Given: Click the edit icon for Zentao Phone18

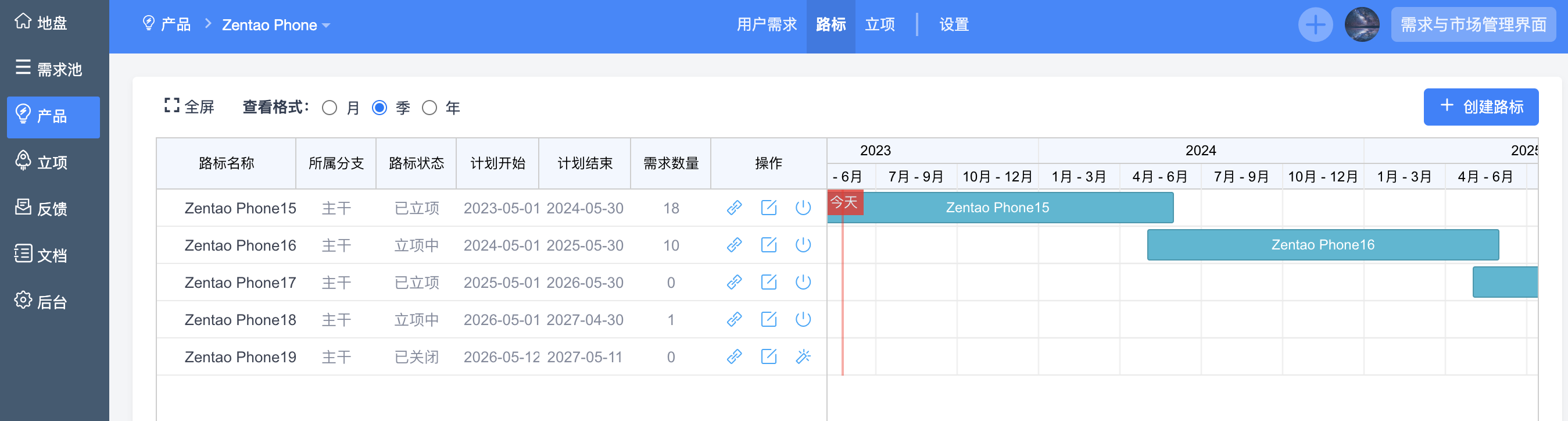Looking at the screenshot, I should [769, 319].
